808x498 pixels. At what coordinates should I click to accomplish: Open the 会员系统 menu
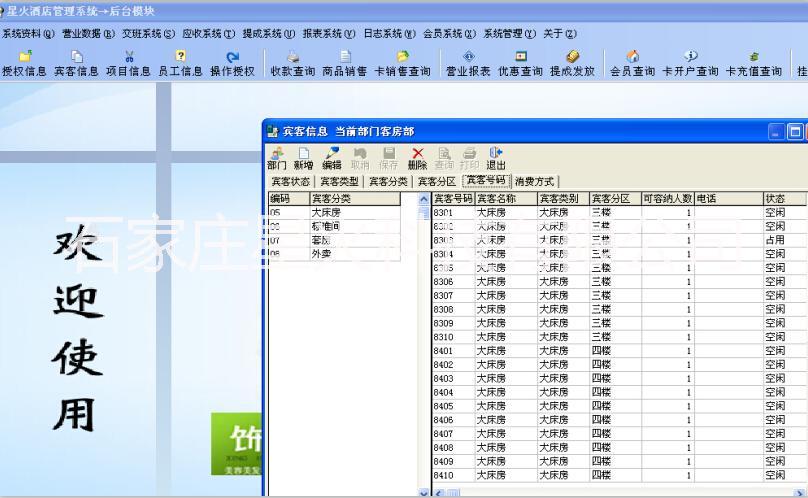(x=449, y=34)
